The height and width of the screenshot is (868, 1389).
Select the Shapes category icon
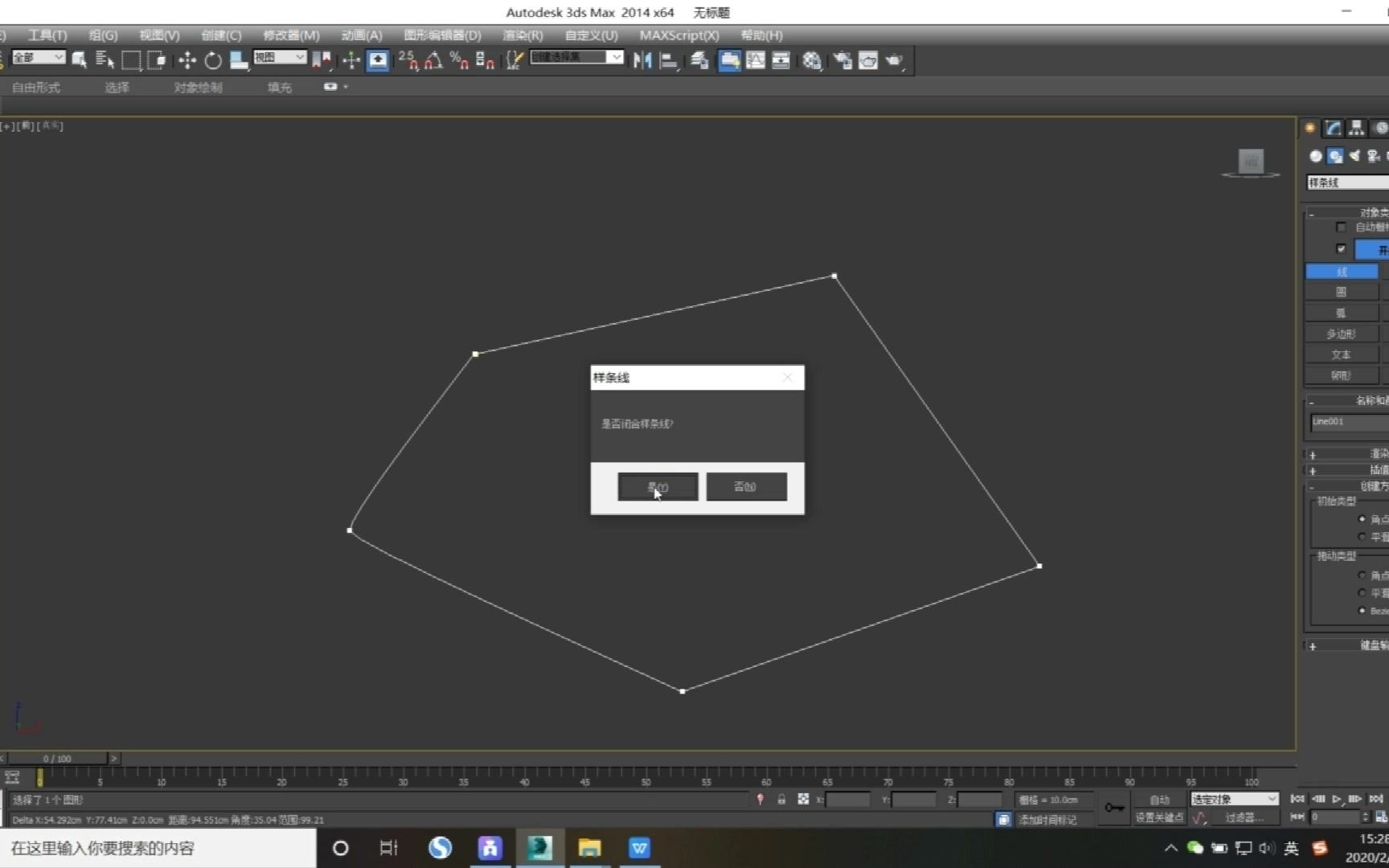click(1335, 157)
